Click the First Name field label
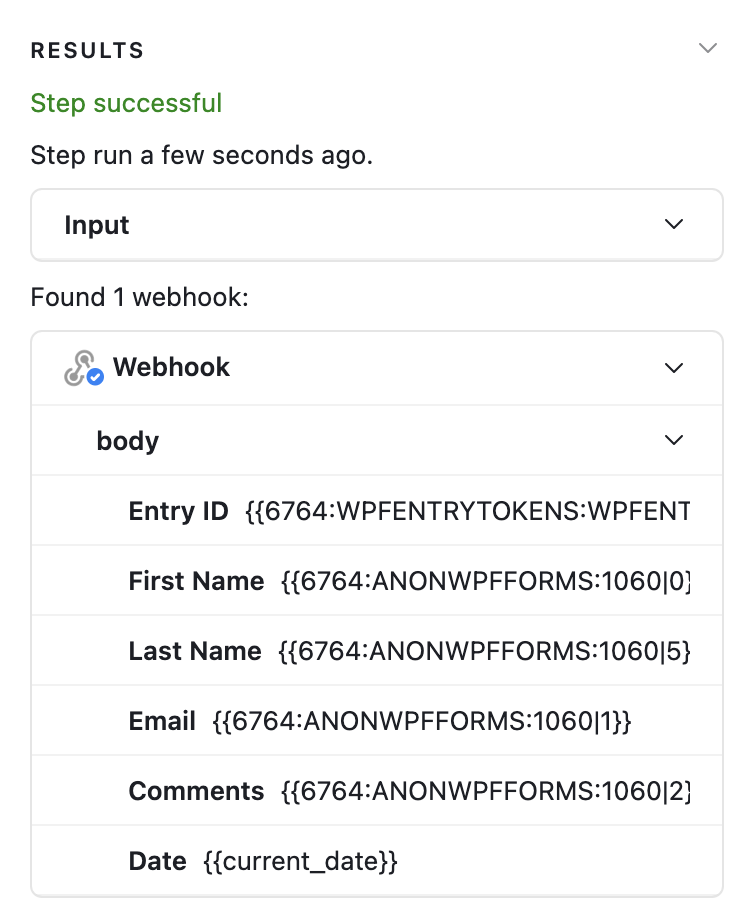The width and height of the screenshot is (752, 922). [196, 581]
